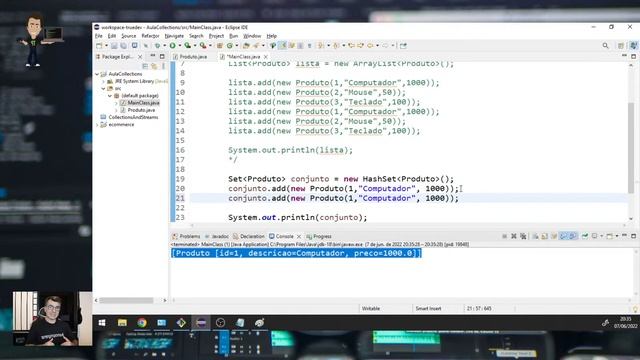640x360 pixels.
Task: Switch to the Progress tab
Action: (319, 236)
